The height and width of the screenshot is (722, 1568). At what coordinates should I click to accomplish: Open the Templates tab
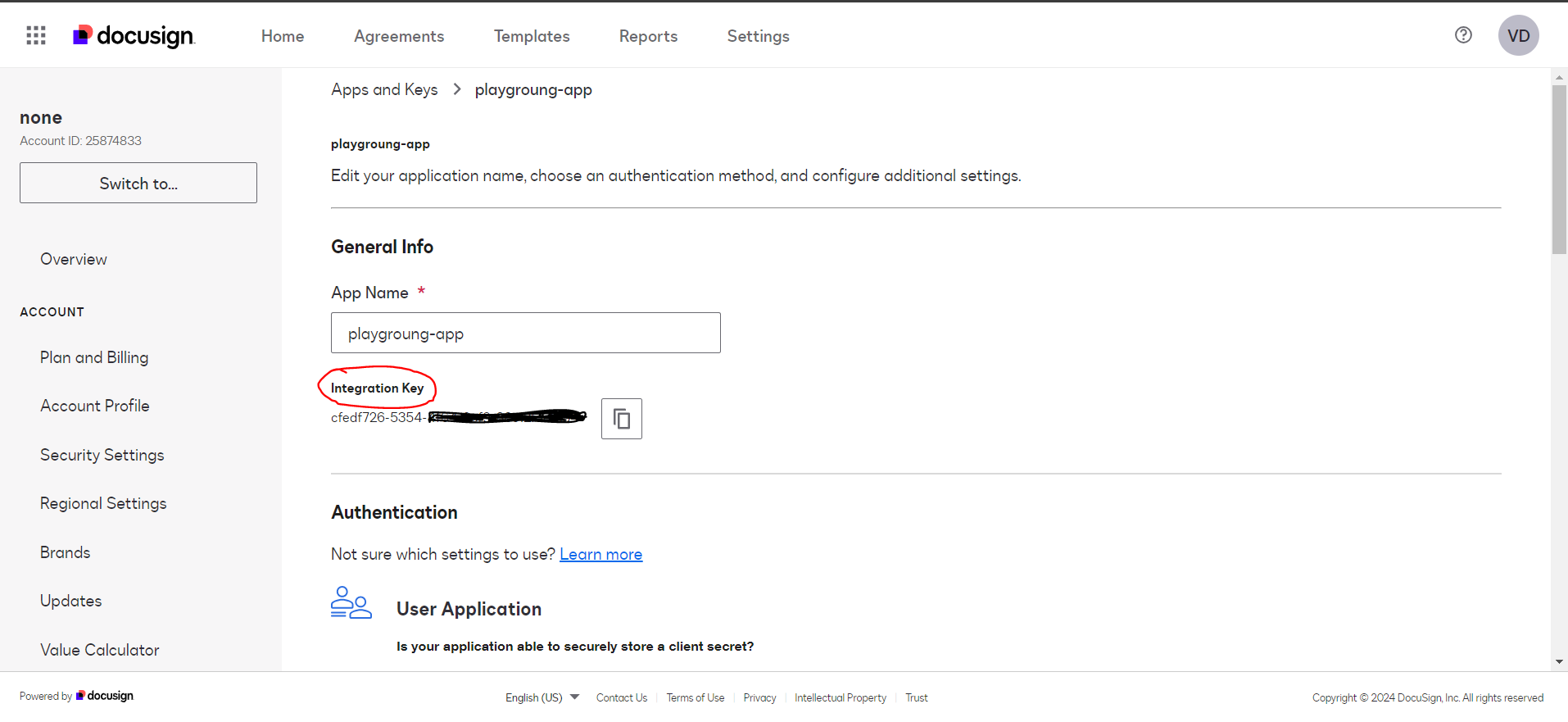coord(532,36)
